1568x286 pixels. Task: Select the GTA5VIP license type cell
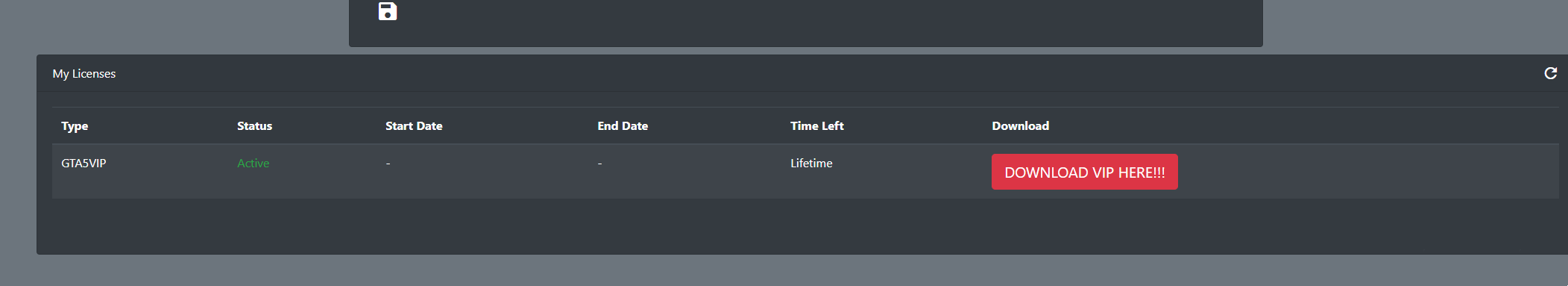[84, 163]
